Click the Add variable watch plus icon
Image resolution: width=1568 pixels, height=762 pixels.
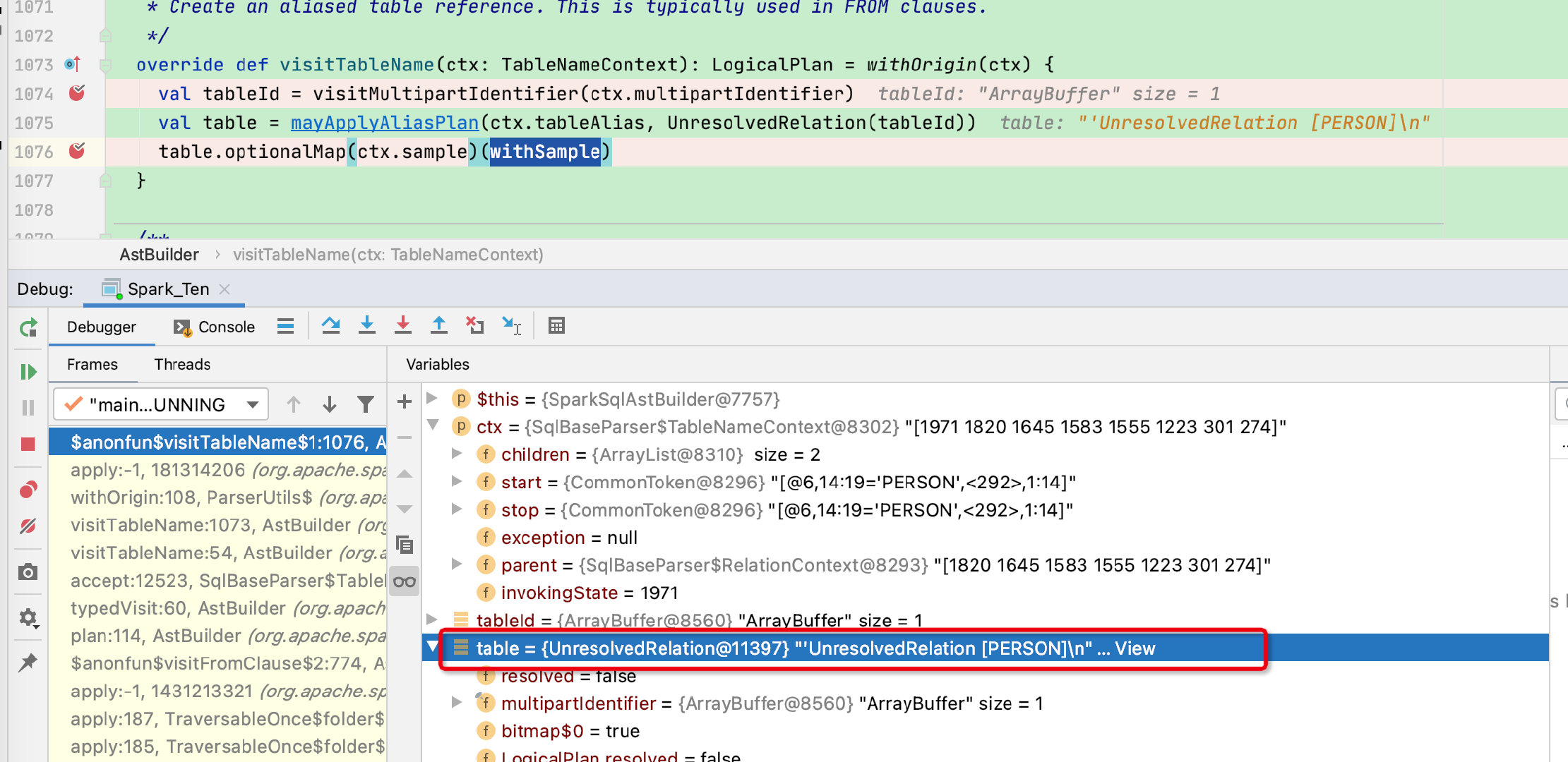[404, 401]
